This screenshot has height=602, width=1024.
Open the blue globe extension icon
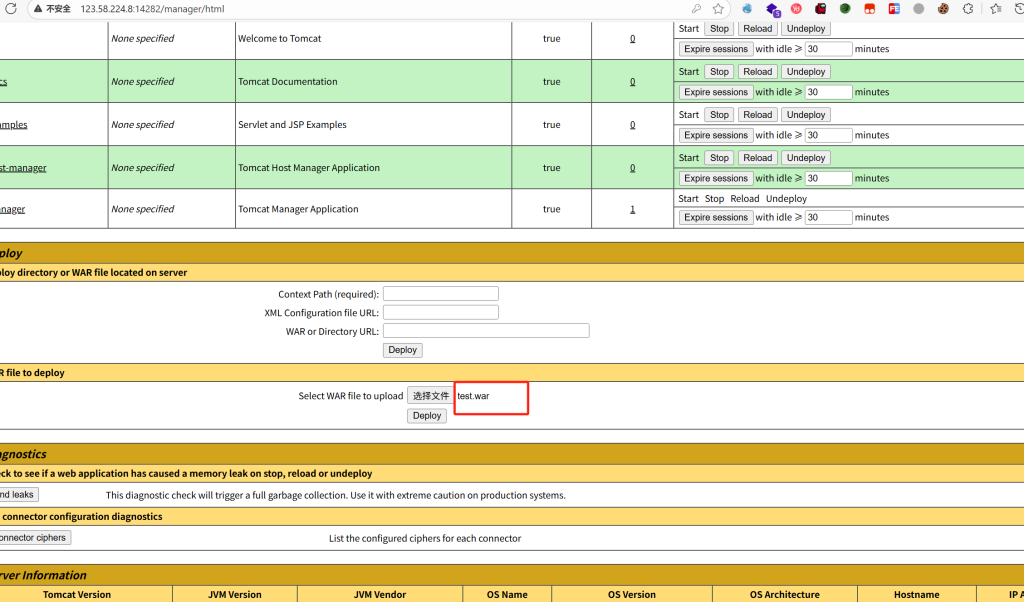pyautogui.click(x=747, y=8)
